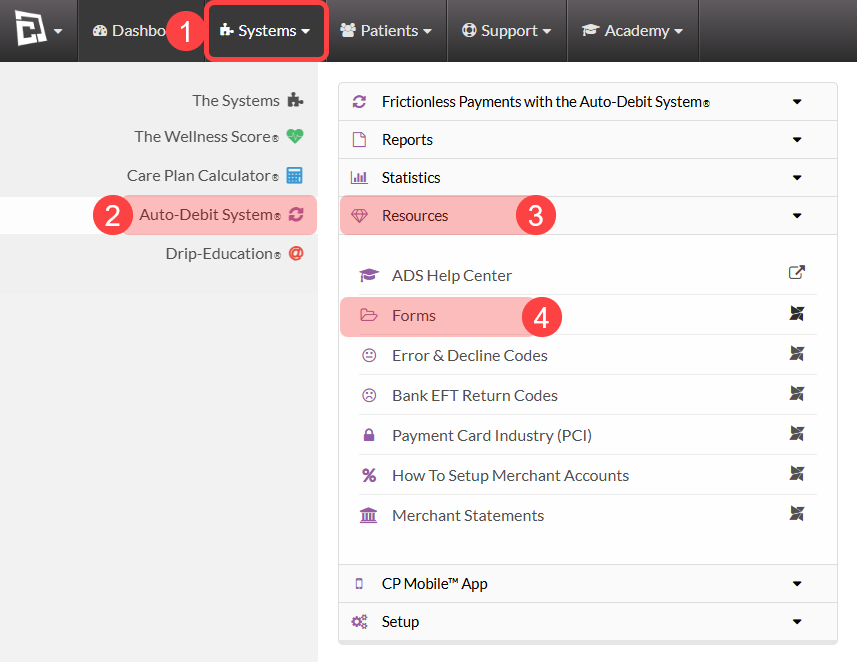The height and width of the screenshot is (662, 857).
Task: Click the external-link icon for ADS Help Center
Action: pyautogui.click(x=796, y=272)
